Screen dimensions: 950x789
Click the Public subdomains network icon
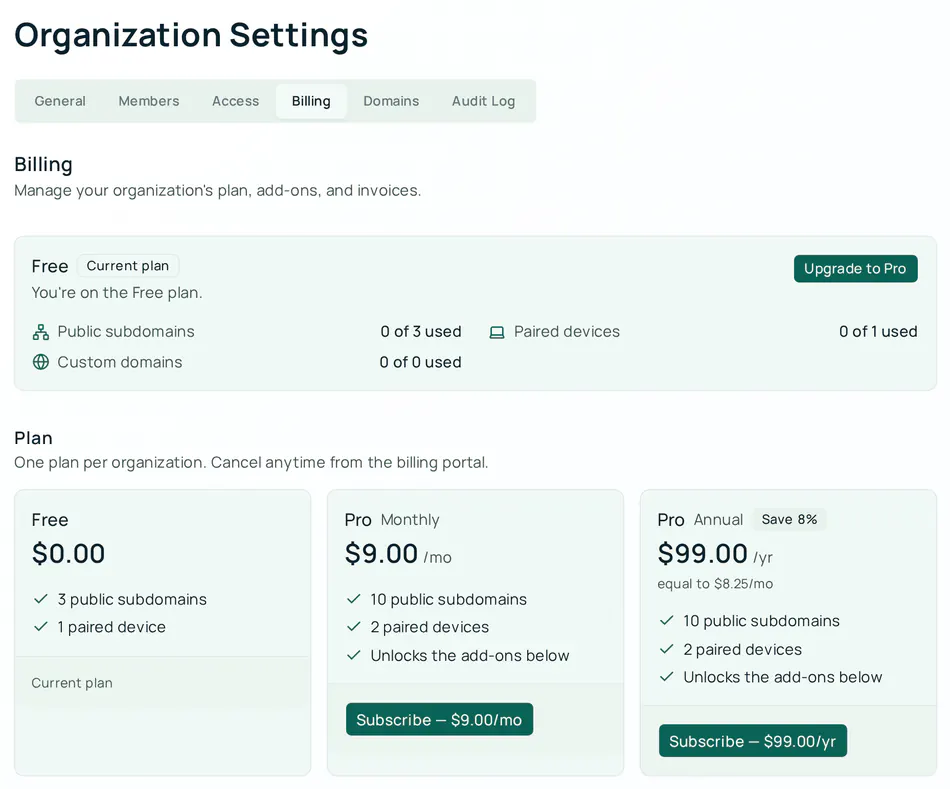click(41, 332)
